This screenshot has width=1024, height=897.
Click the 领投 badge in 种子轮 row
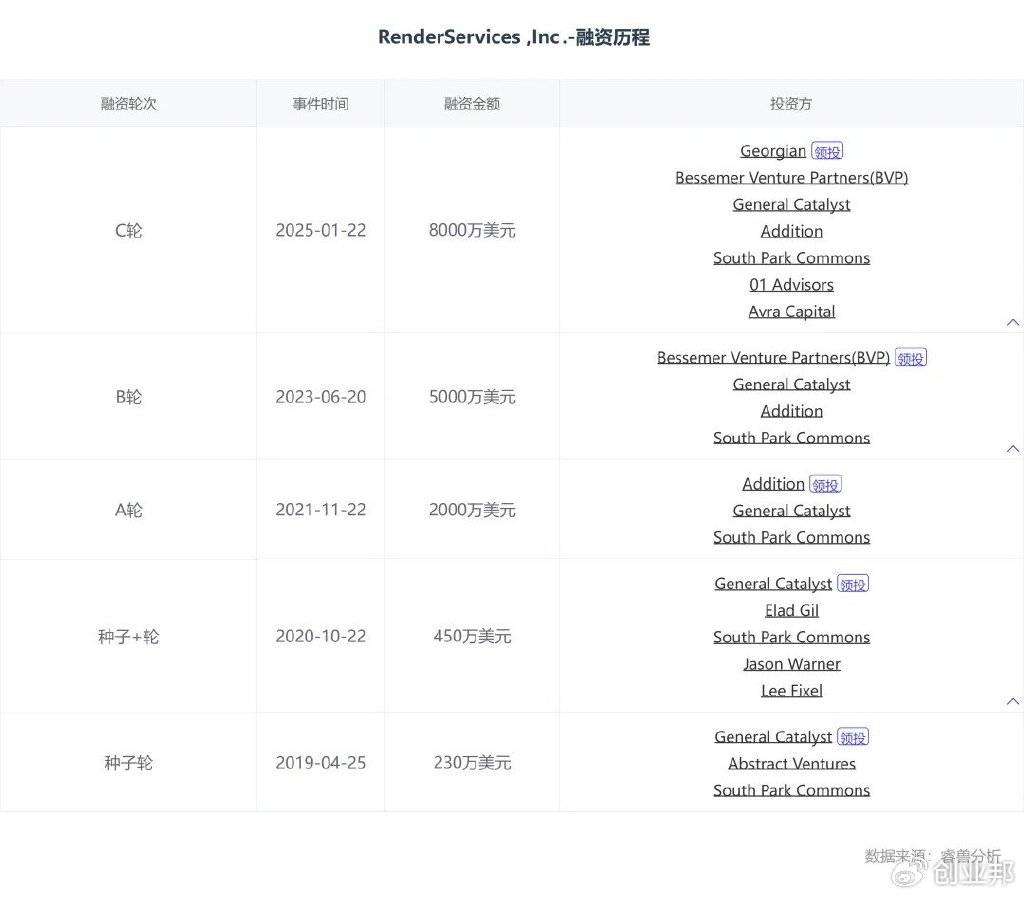coord(853,737)
